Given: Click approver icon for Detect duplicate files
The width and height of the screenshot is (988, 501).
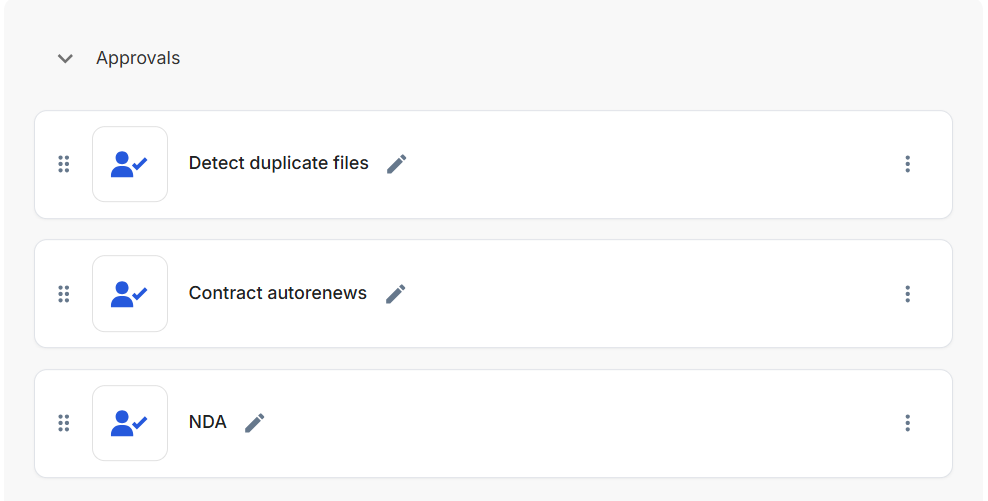Looking at the screenshot, I should 130,164.
